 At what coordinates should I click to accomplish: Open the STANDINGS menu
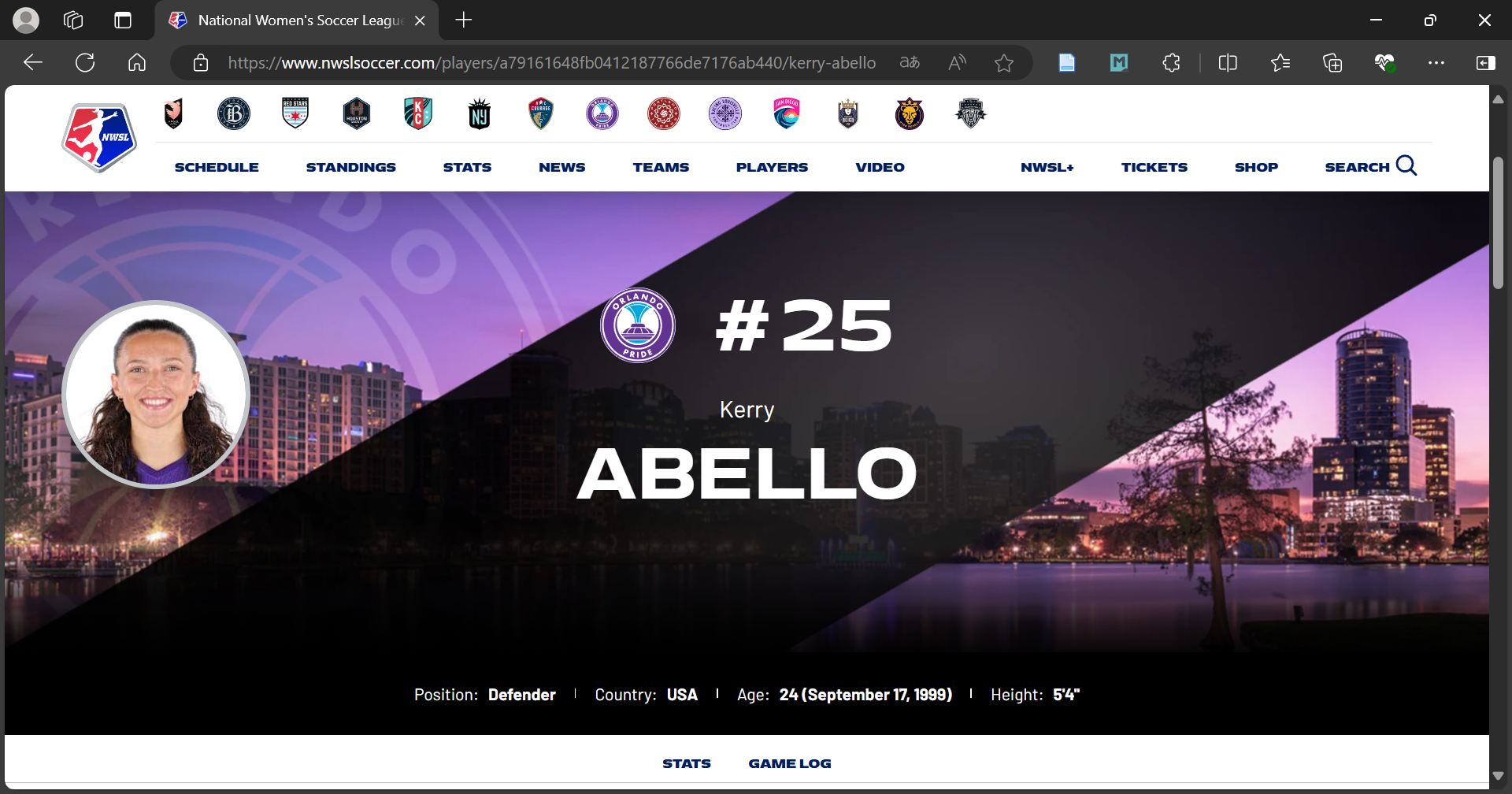coord(351,167)
